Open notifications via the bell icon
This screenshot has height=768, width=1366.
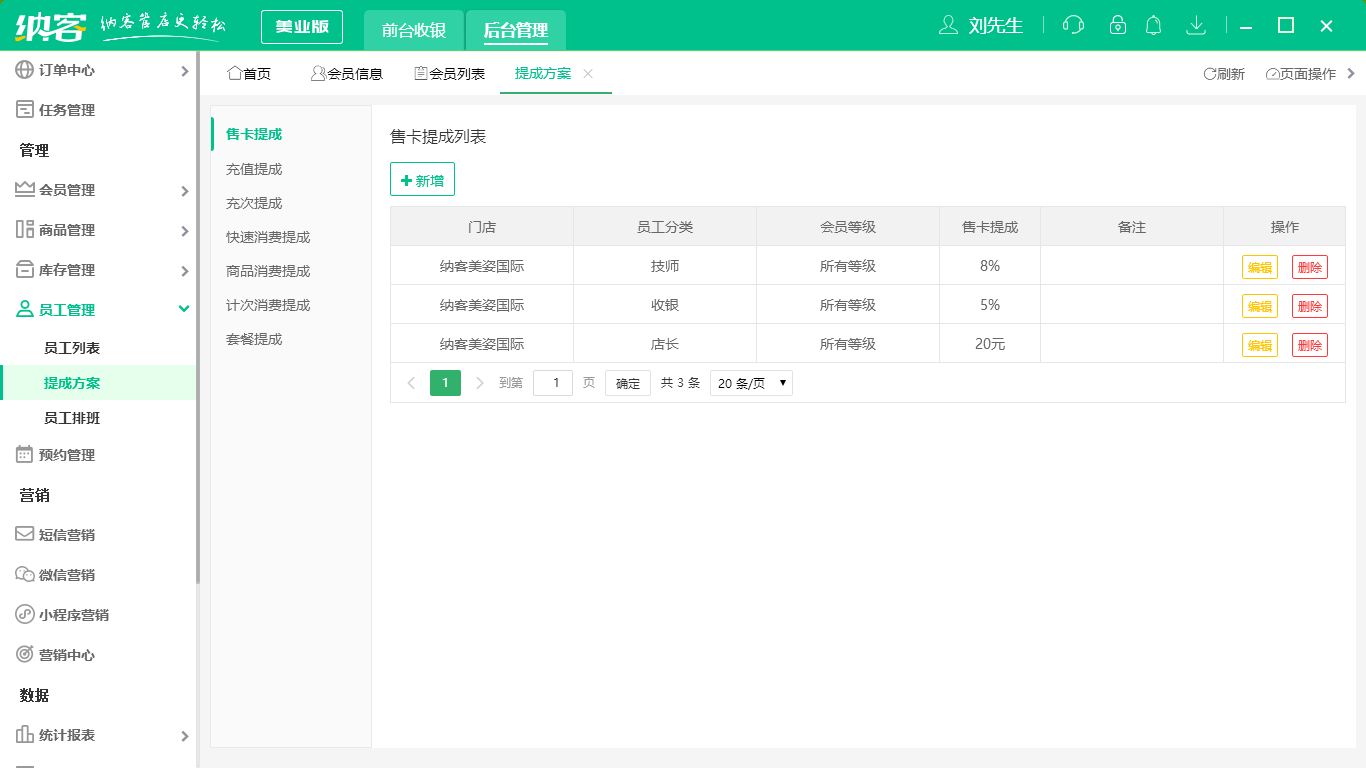pos(1153,25)
